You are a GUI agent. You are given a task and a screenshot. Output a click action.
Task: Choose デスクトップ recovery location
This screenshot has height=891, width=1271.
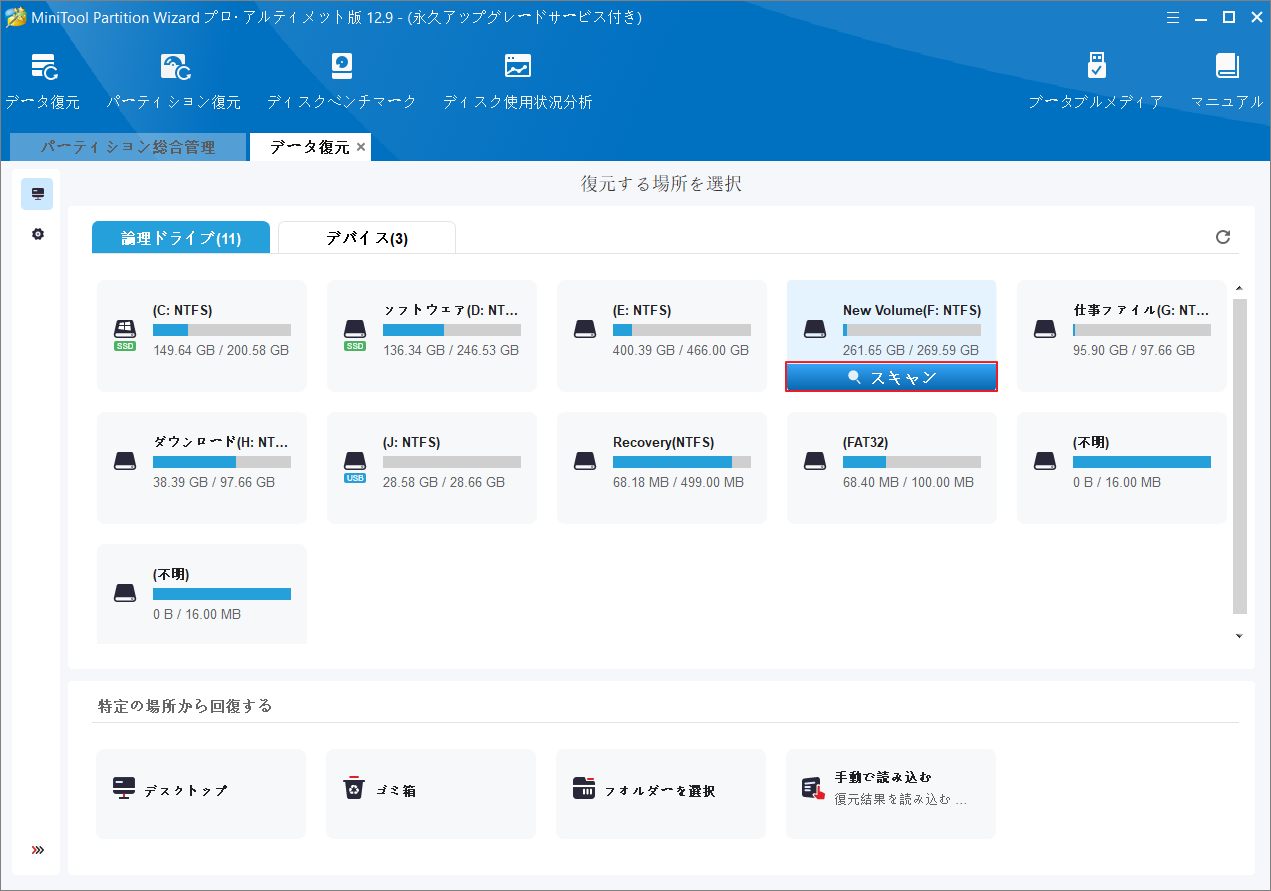(201, 794)
